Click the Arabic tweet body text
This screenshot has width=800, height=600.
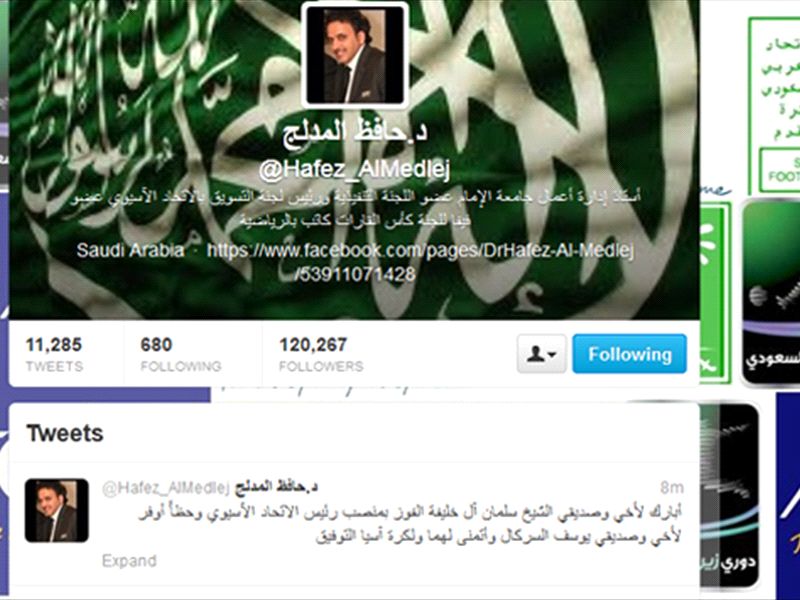click(x=410, y=524)
